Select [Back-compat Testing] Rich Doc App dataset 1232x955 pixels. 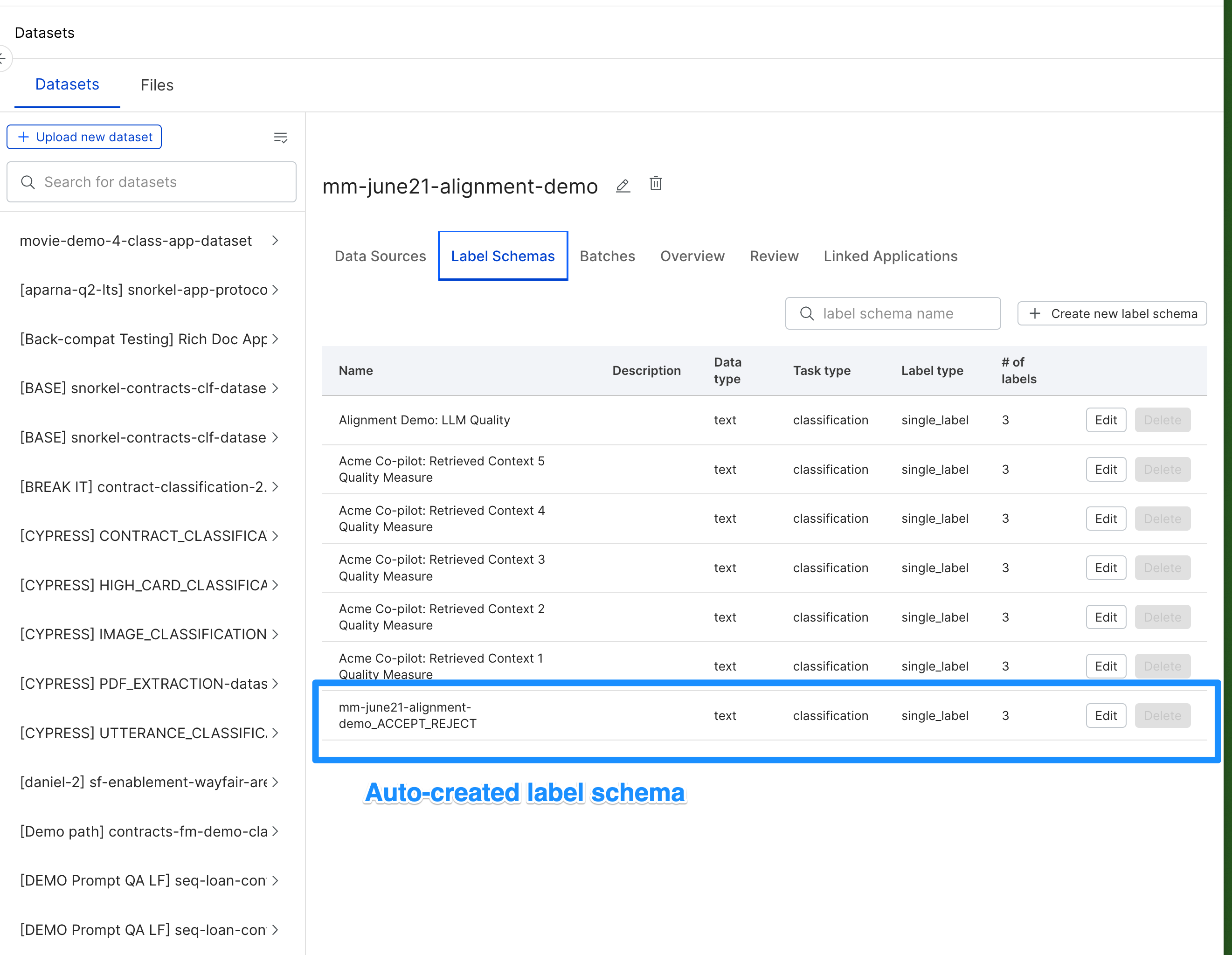[143, 339]
